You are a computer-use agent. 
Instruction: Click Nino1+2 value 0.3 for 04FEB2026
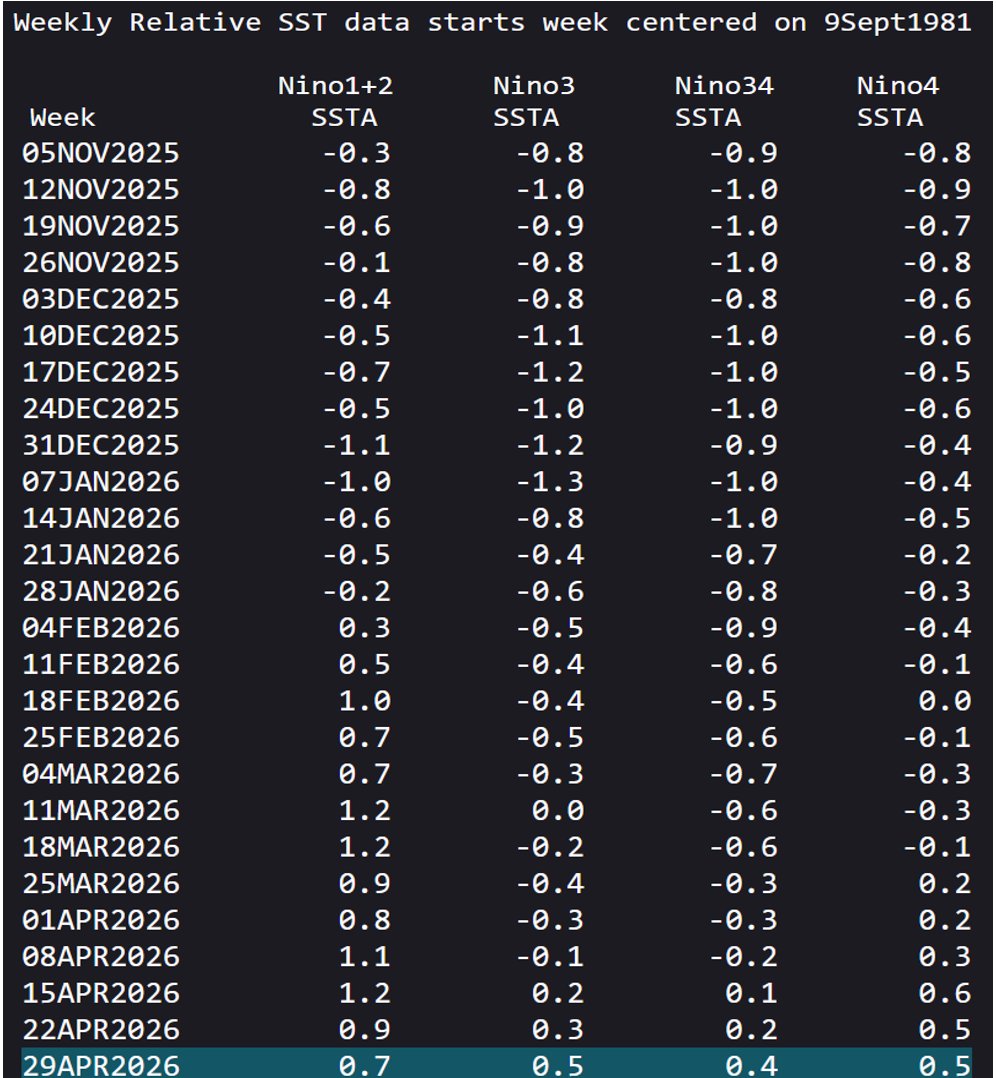[x=364, y=628]
